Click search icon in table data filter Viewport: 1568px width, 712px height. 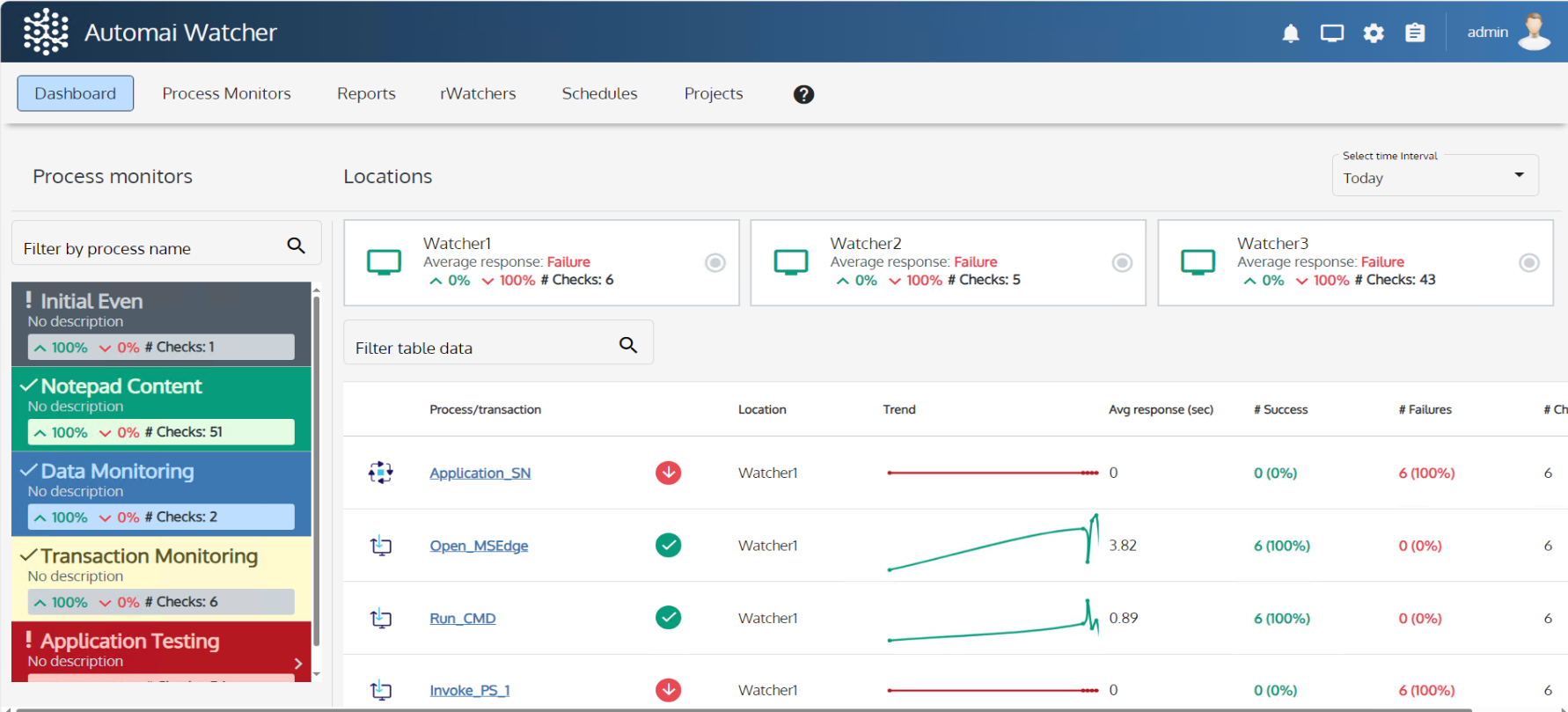pyautogui.click(x=628, y=345)
